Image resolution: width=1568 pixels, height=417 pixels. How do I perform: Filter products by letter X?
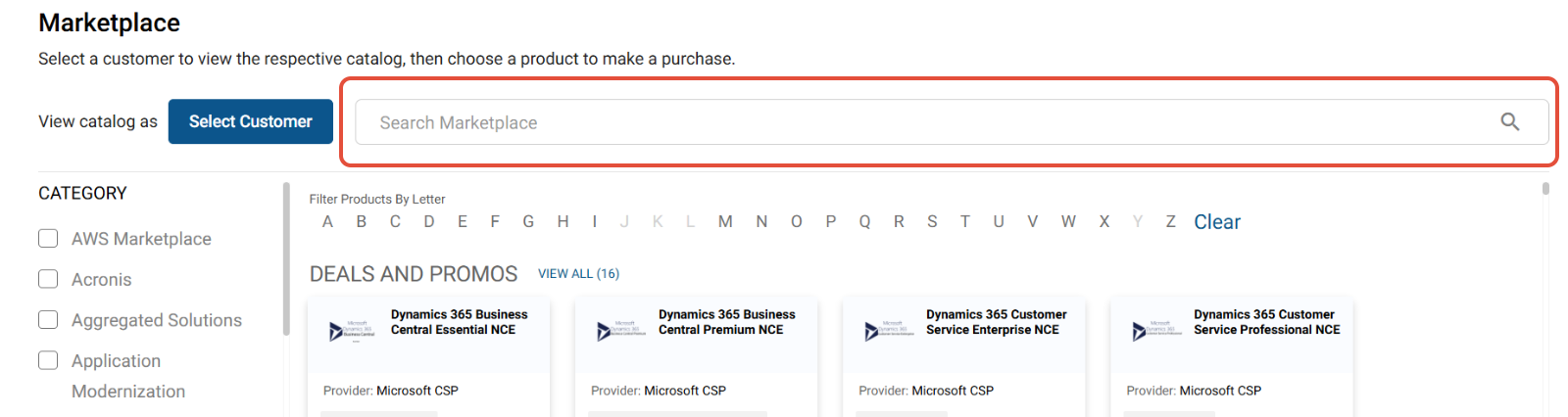coord(1104,222)
